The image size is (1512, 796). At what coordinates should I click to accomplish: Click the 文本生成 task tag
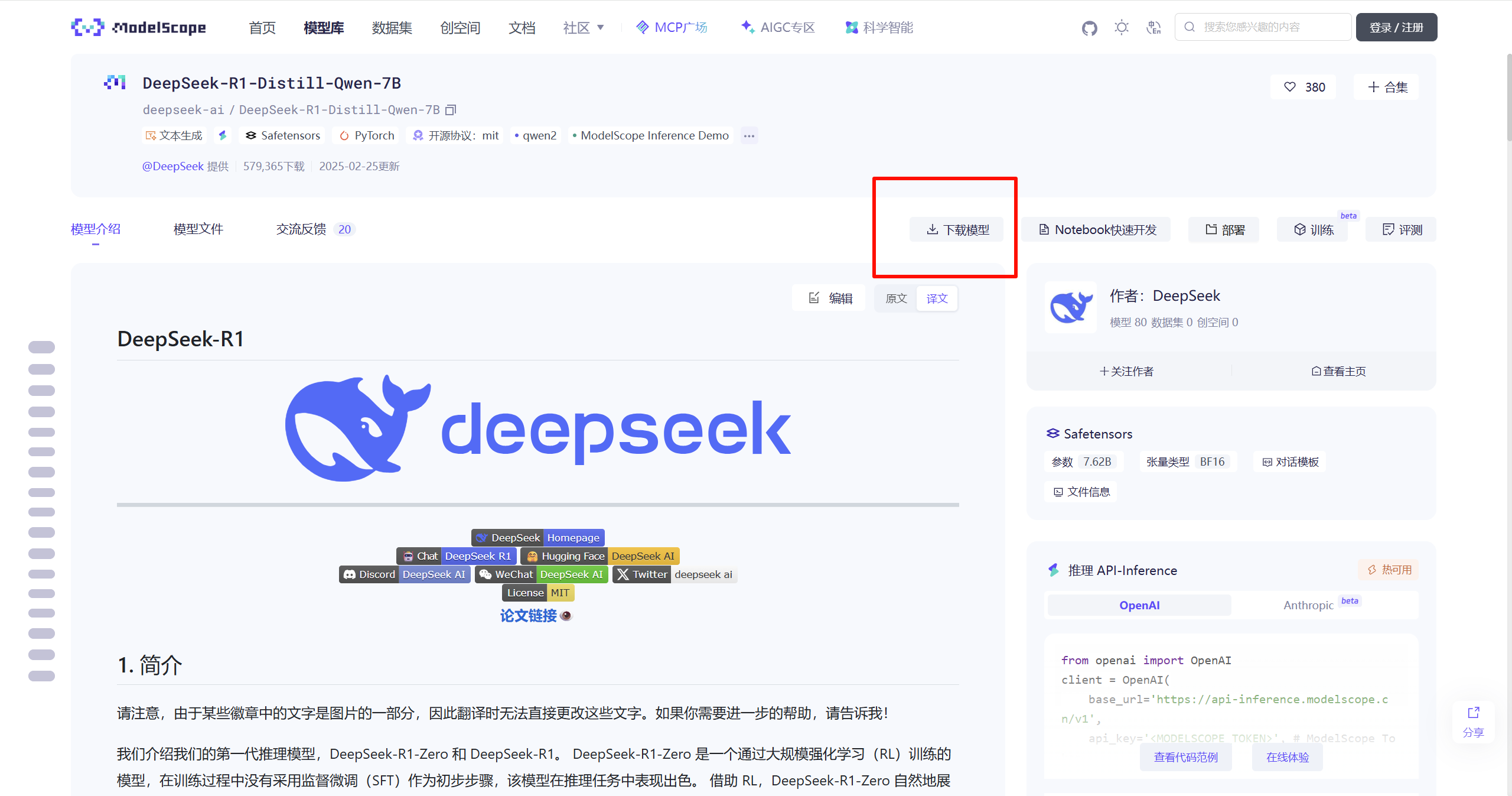pyautogui.click(x=174, y=135)
